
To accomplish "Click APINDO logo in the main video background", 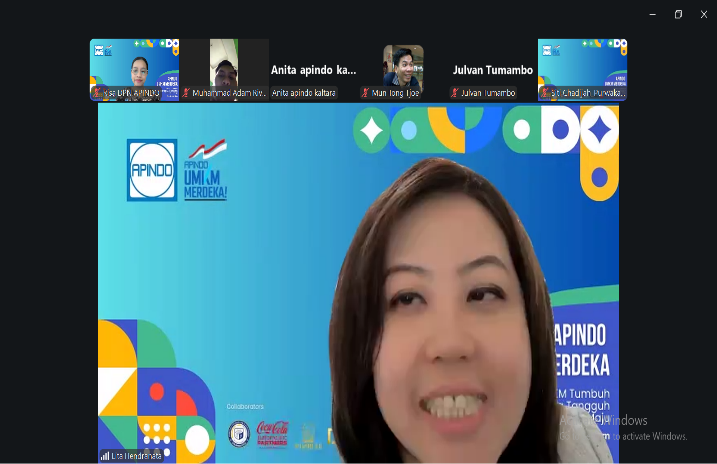I will pos(152,170).
